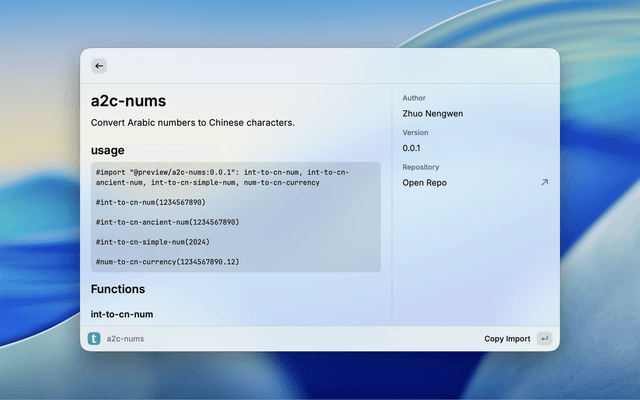This screenshot has width=640, height=400.
Task: Click the a2c-nums main title
Action: pyautogui.click(x=128, y=101)
